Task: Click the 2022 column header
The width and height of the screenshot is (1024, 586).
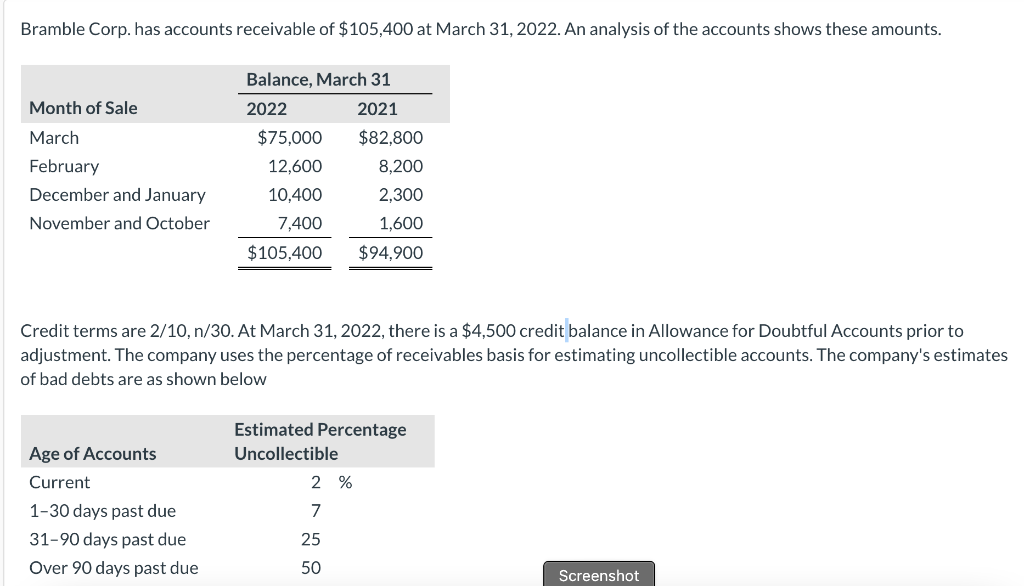Action: (x=266, y=109)
